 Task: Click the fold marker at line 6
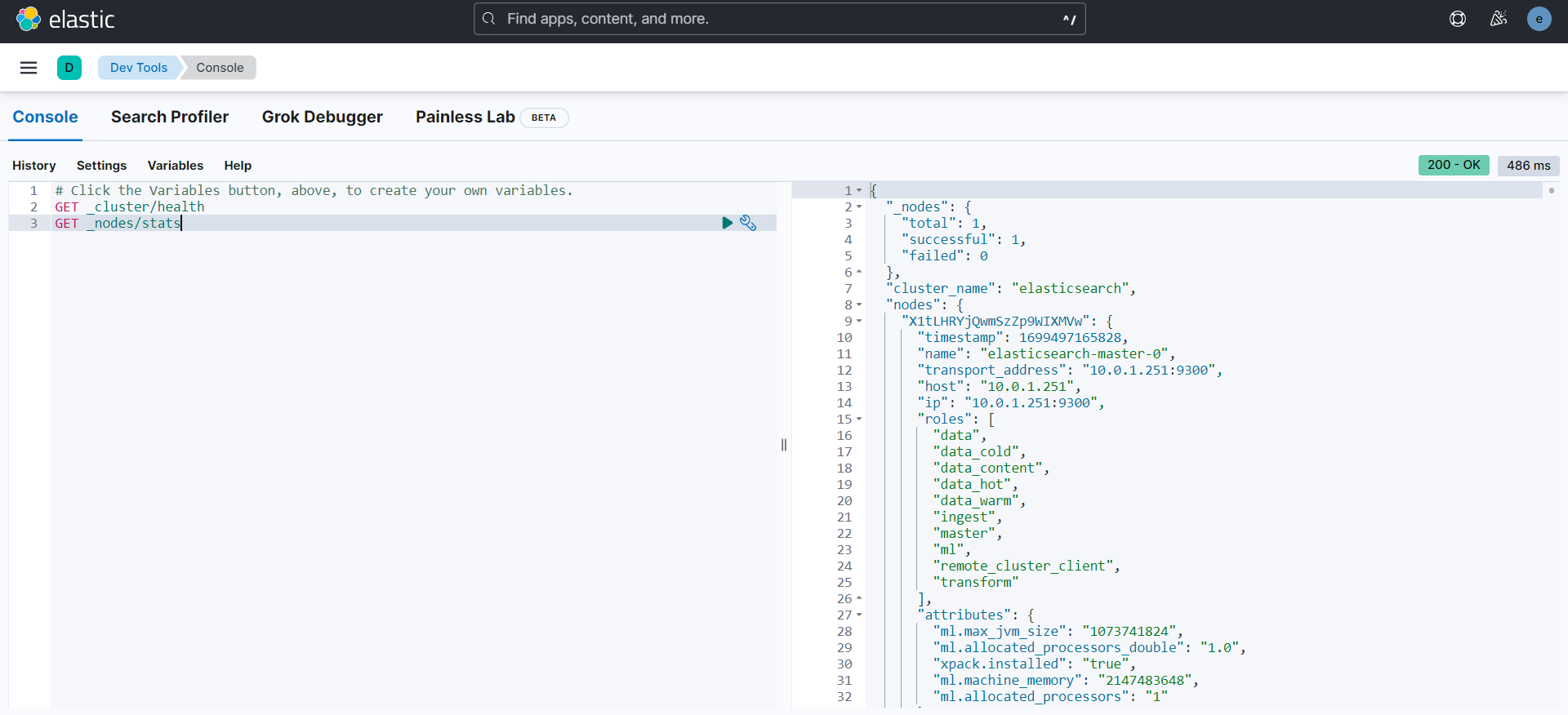[x=859, y=272]
